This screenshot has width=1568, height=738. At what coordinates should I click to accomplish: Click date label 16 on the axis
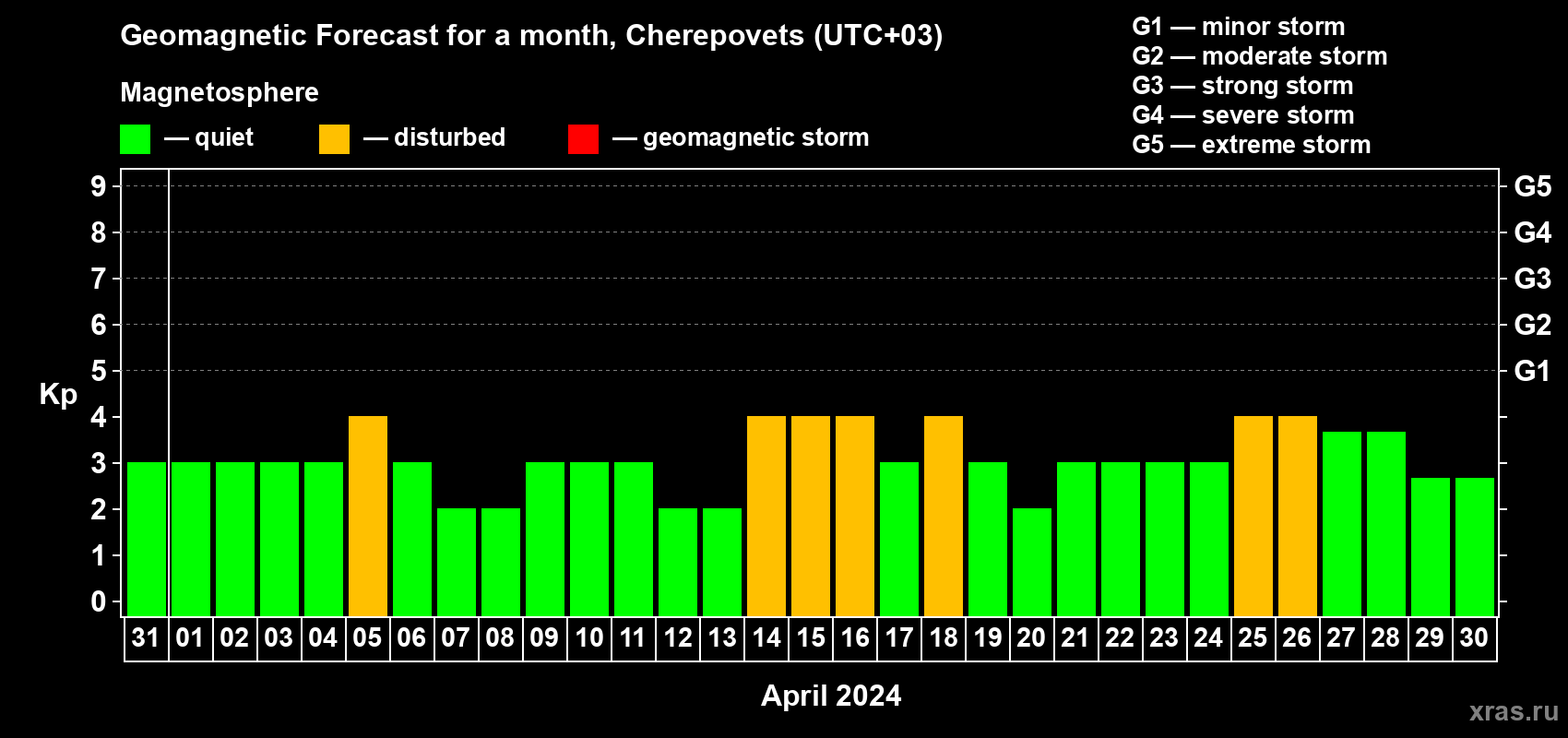pos(854,638)
